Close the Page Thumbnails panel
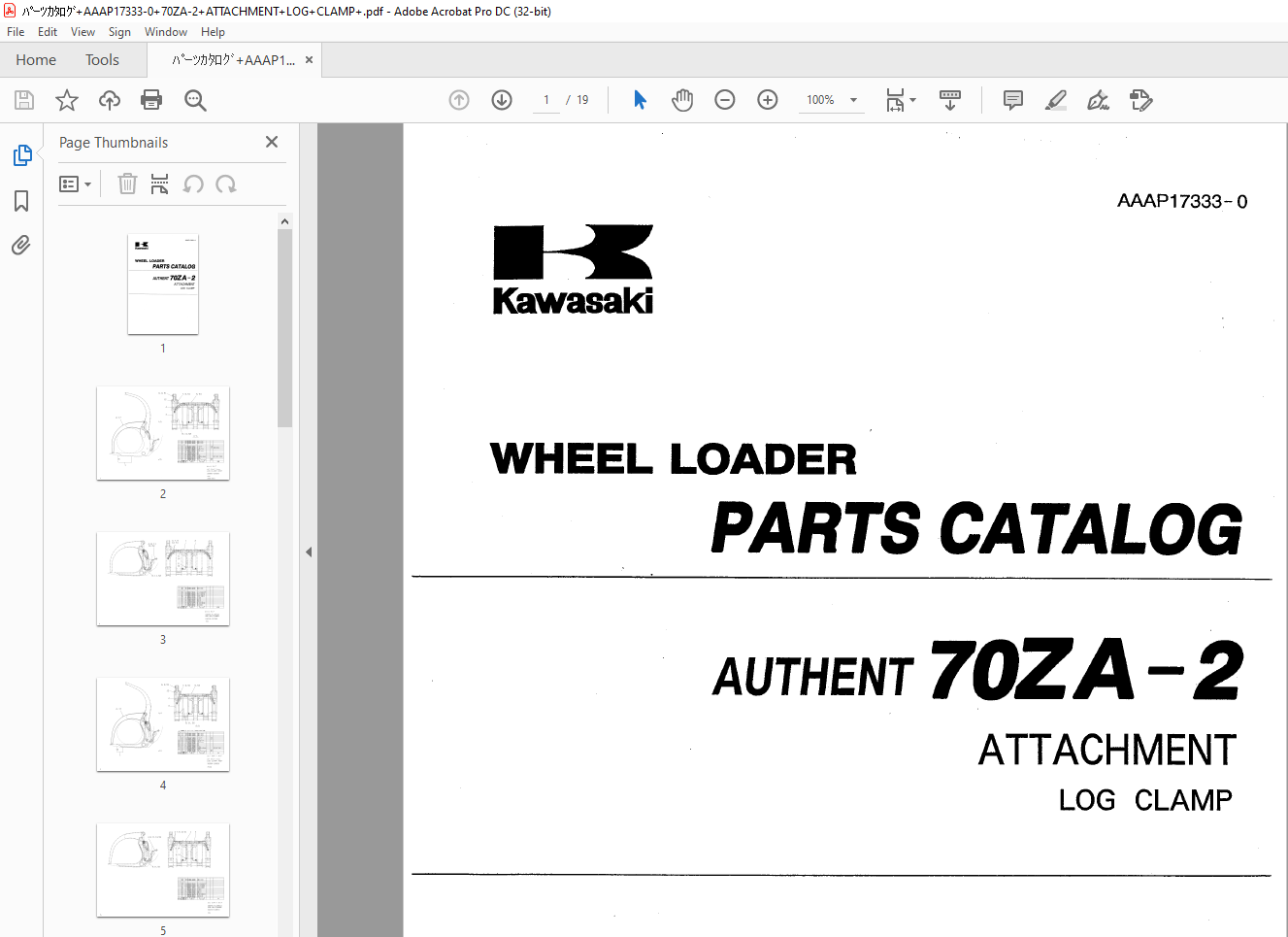This screenshot has height=937, width=1288. click(272, 142)
